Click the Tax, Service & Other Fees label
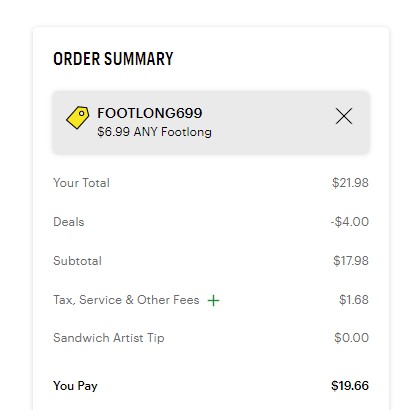 pyautogui.click(x=126, y=300)
